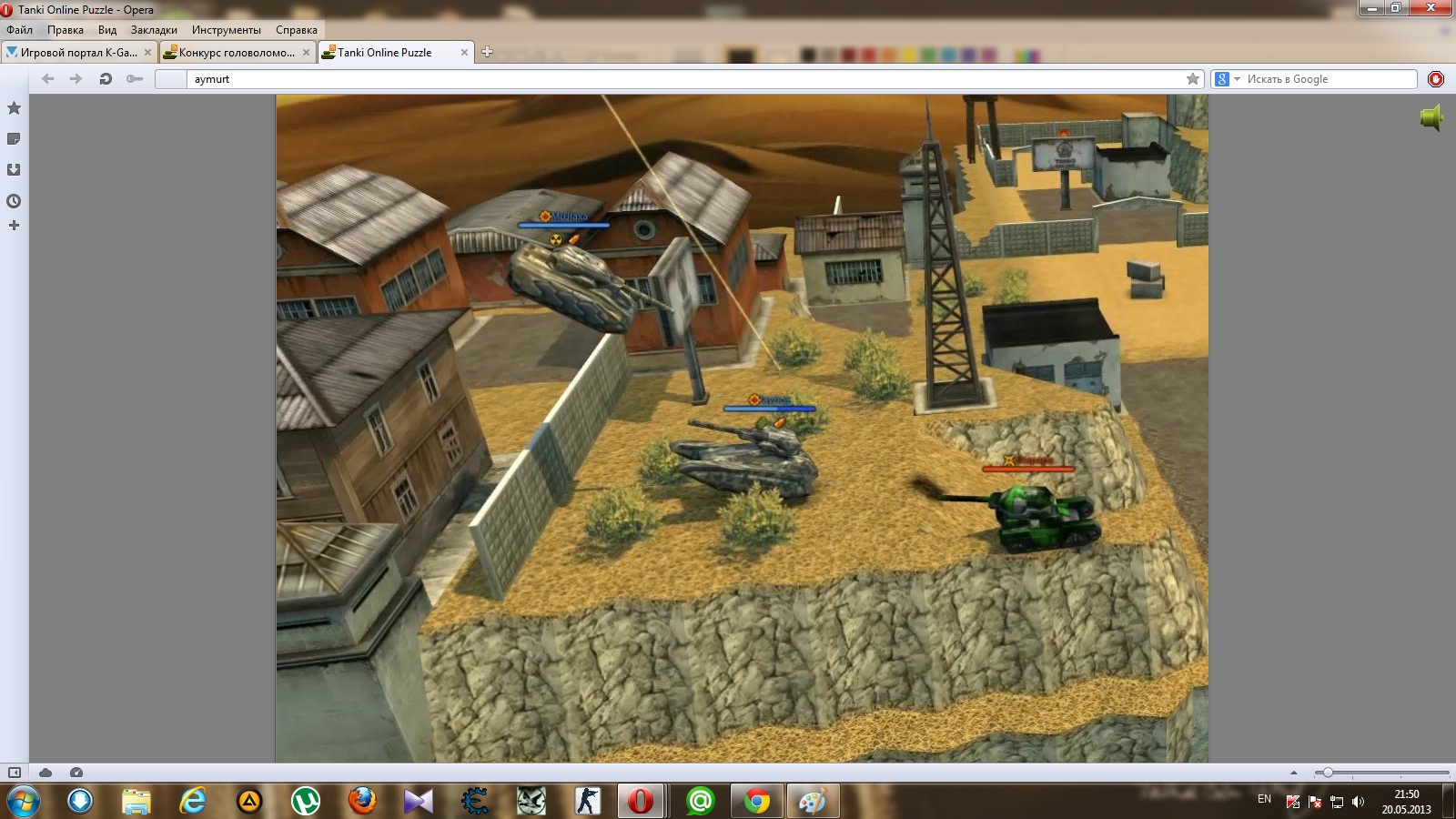This screenshot has width=1456, height=819.
Task: Open Windows Explorer folder in taskbar
Action: [136, 801]
